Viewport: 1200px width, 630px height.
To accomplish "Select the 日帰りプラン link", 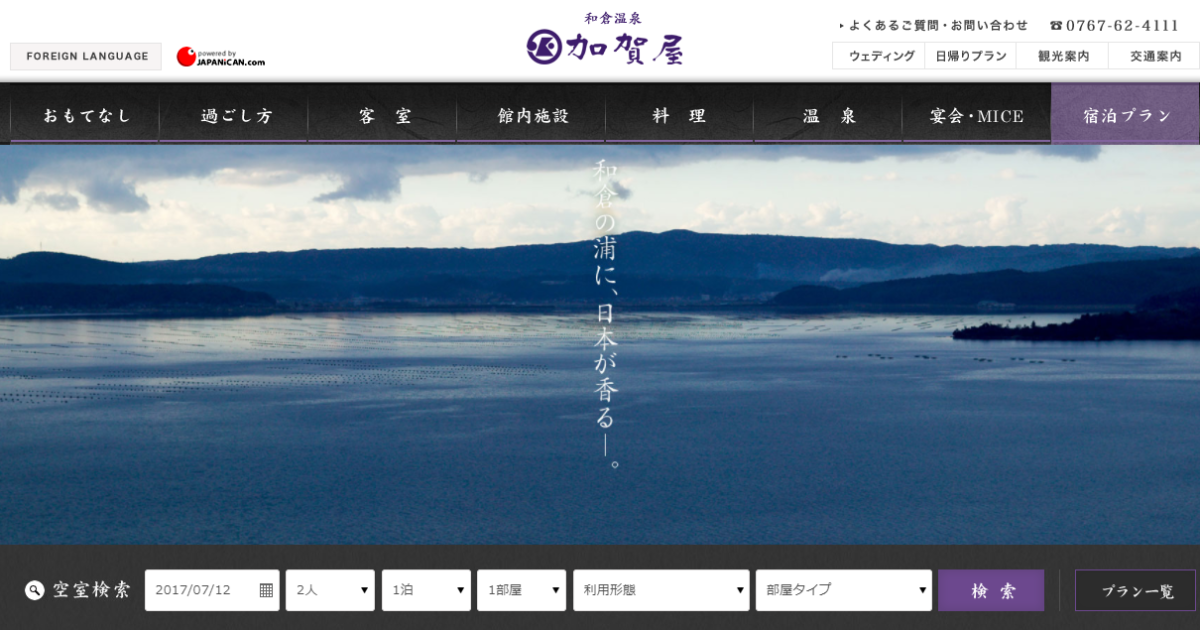I will 970,56.
